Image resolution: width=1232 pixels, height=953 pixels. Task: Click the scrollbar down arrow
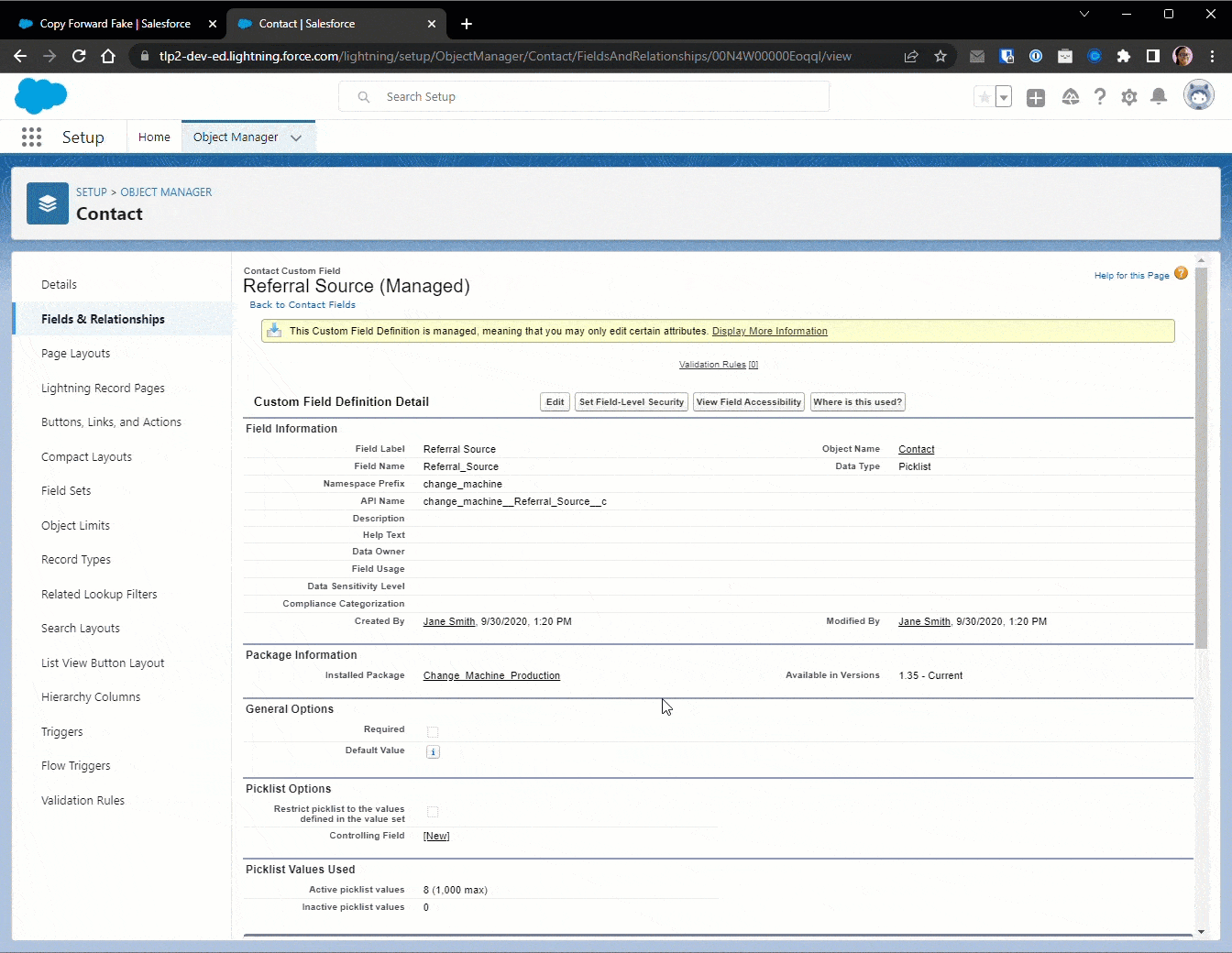click(1201, 932)
